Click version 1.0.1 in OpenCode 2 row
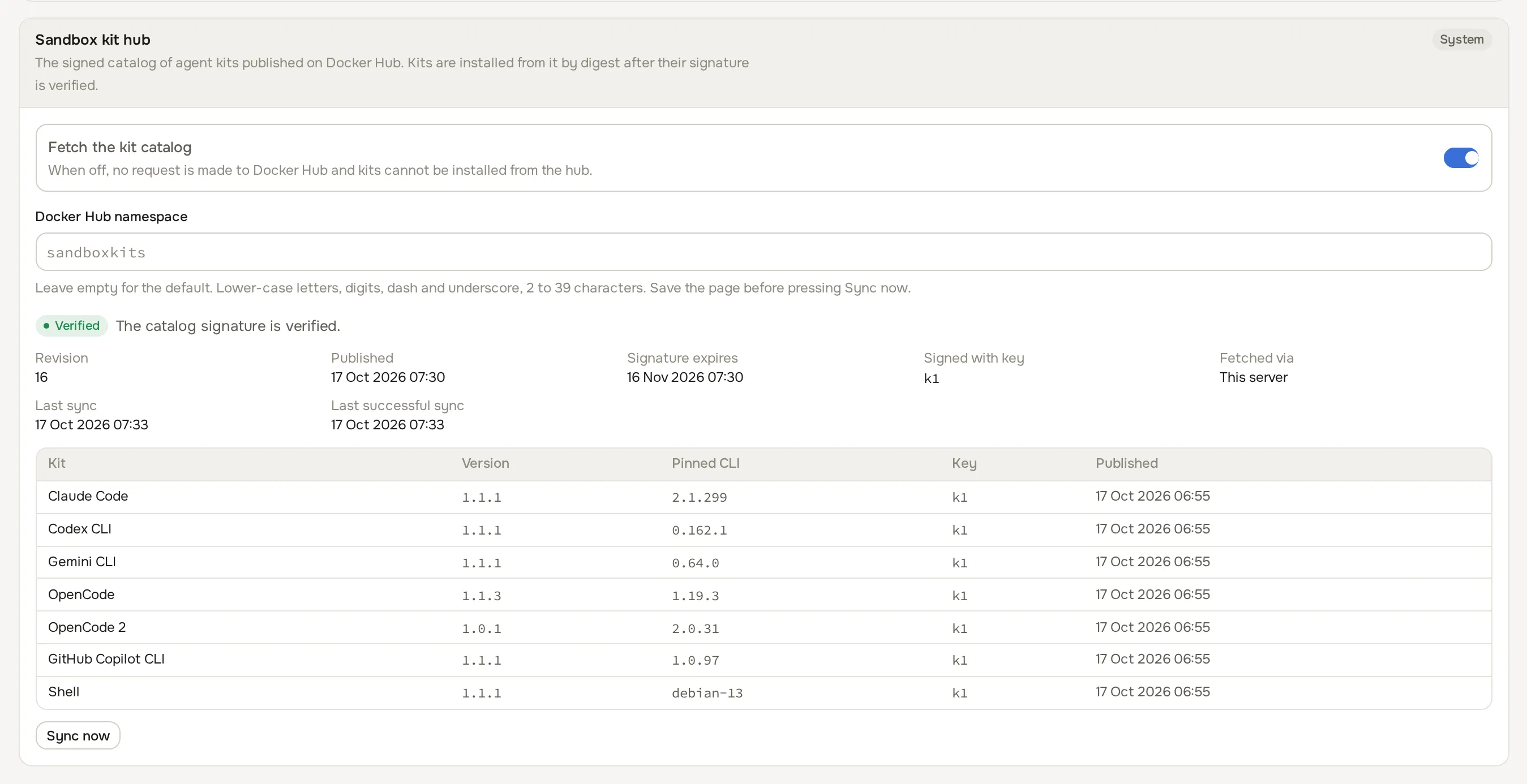Screen dimensions: 1527x784 481,628
